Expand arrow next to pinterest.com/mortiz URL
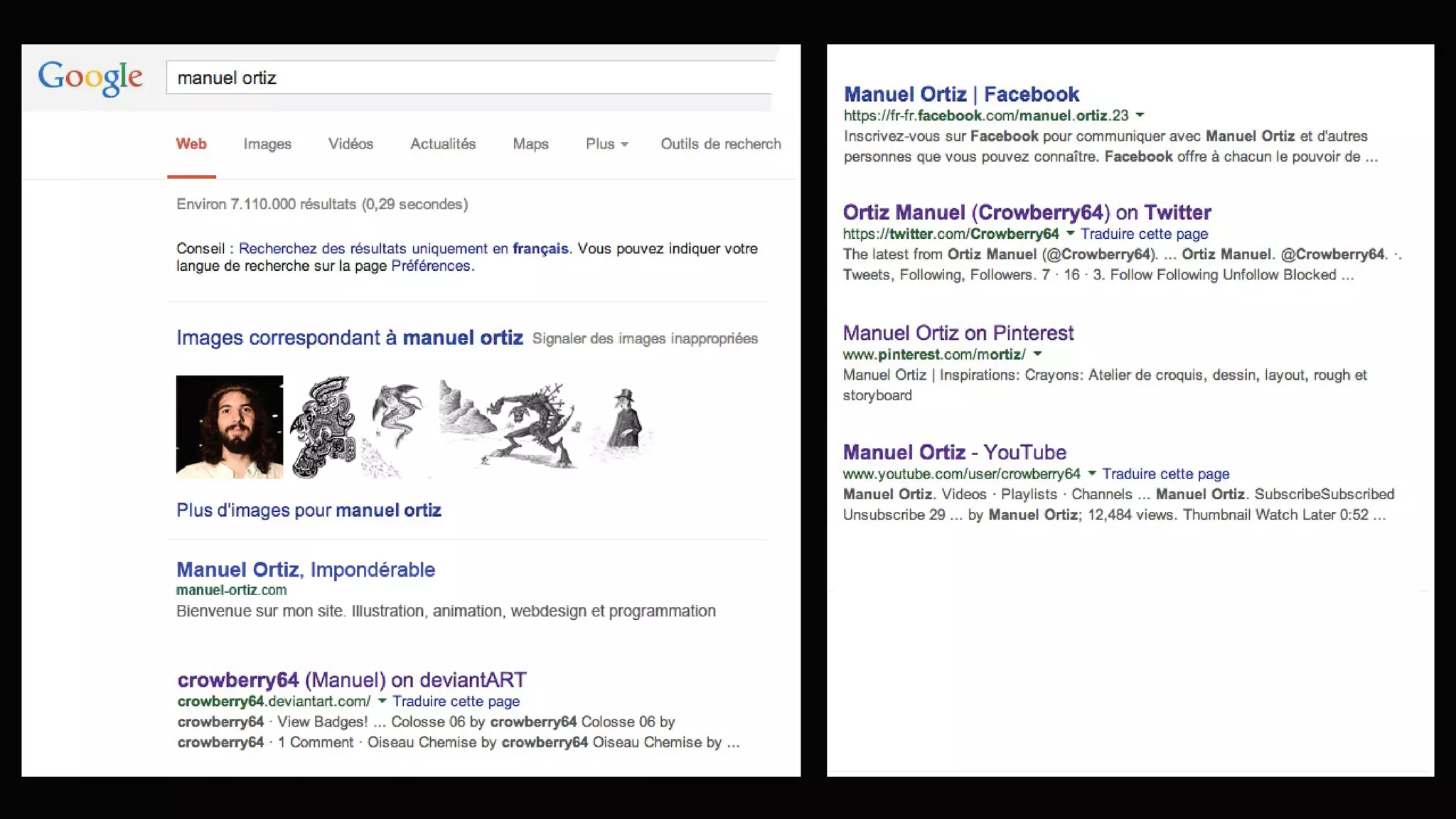Screen dimensions: 1456x819 click(x=1037, y=354)
